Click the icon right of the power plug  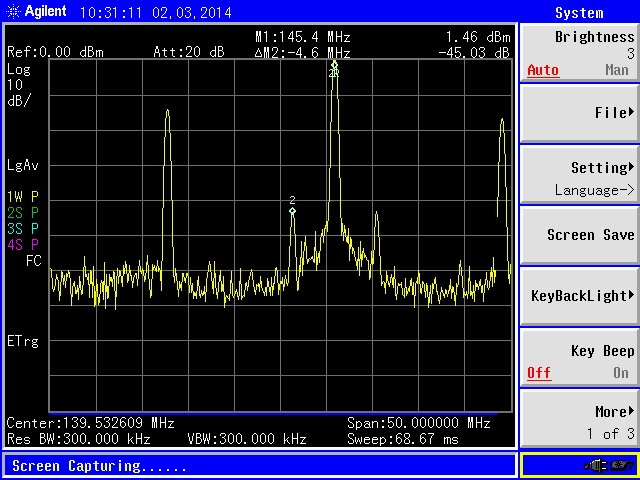coord(623,465)
